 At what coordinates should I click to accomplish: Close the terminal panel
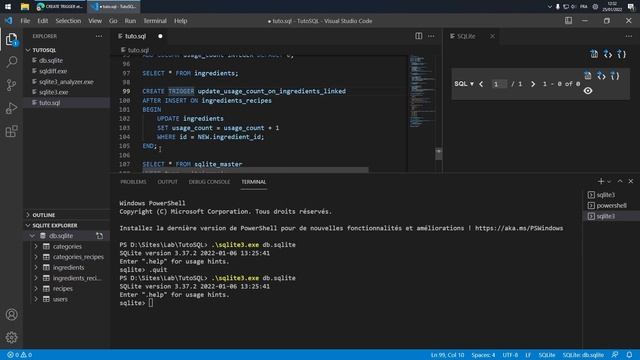click(631, 181)
